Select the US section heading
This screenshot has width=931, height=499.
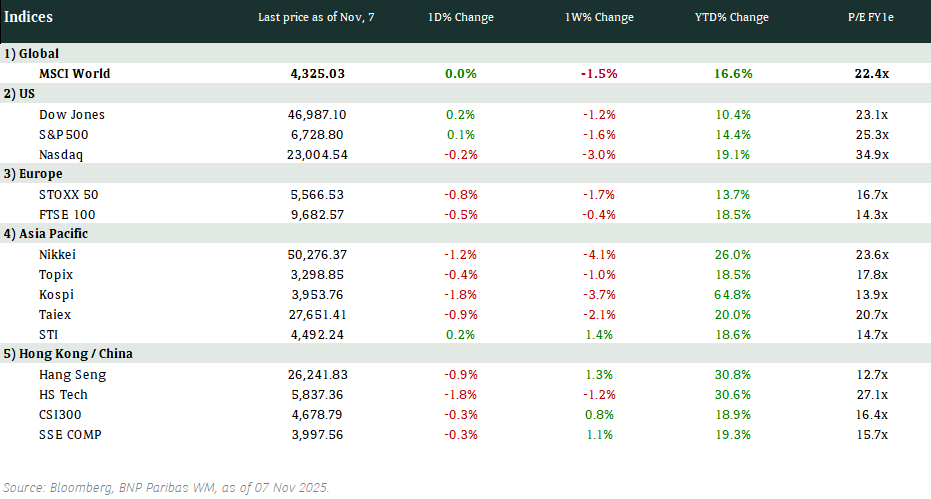tap(20, 94)
